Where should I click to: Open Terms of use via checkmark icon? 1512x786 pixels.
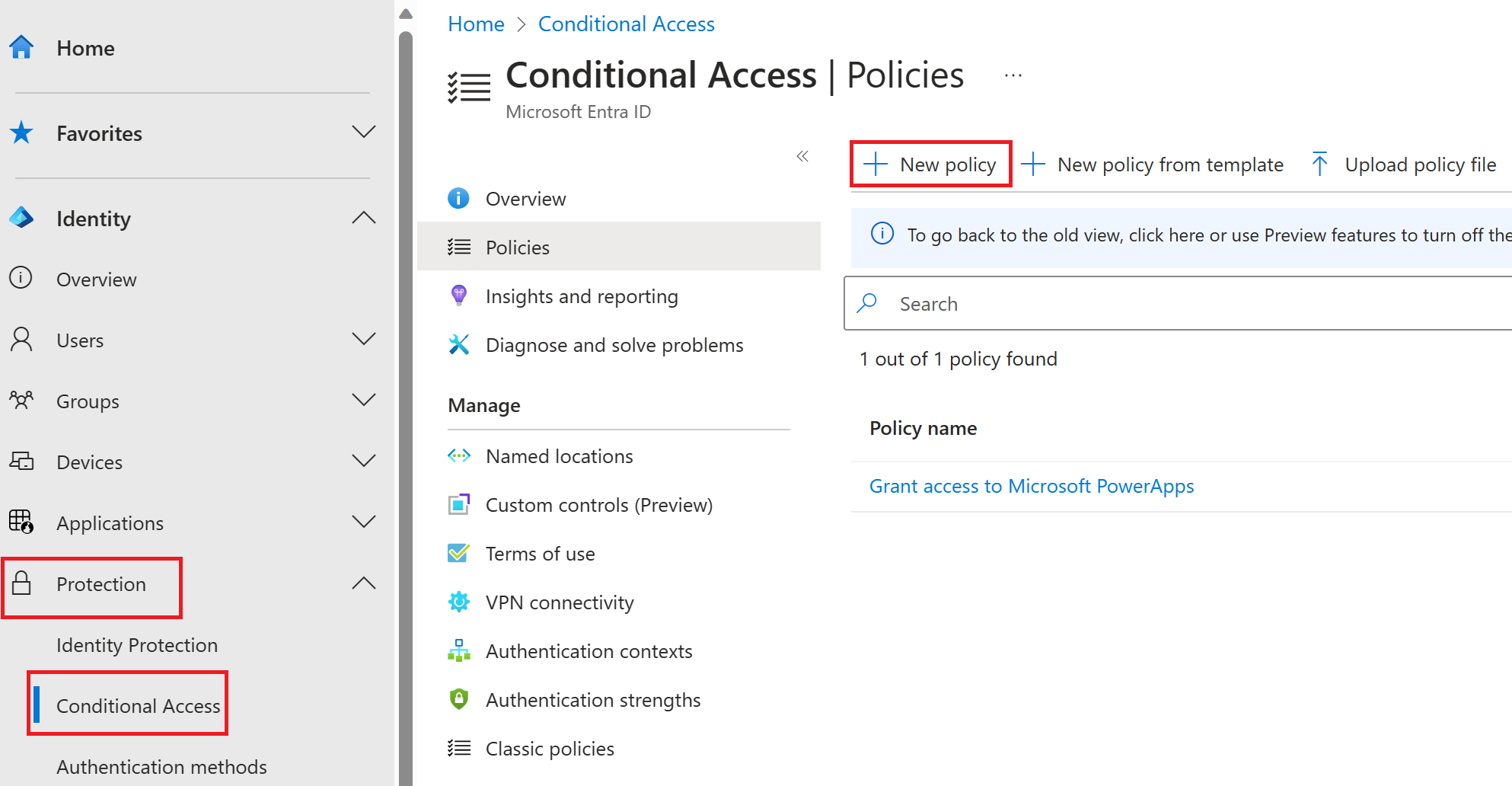click(459, 553)
